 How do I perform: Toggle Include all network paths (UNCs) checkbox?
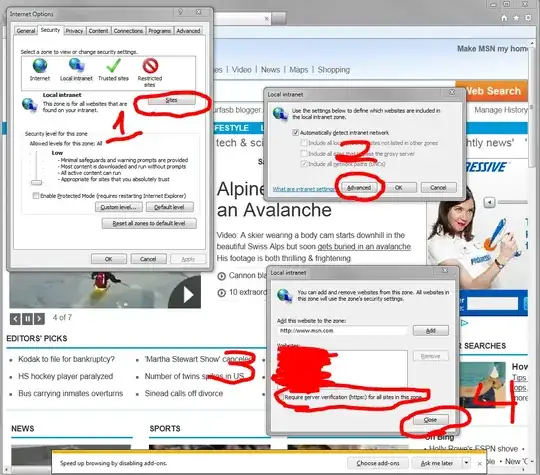coord(304,164)
